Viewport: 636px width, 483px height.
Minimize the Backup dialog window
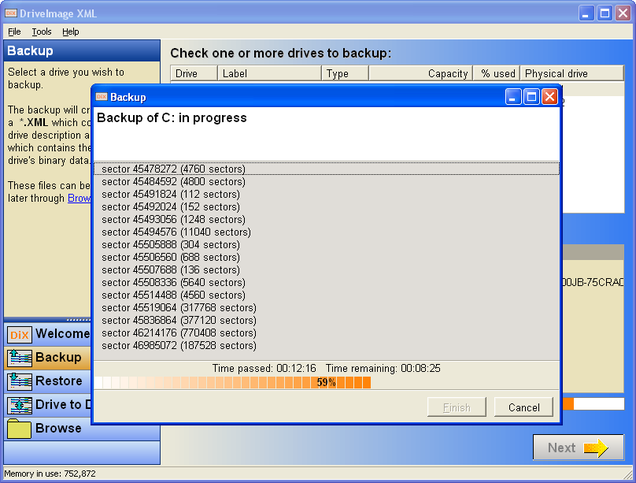point(513,97)
